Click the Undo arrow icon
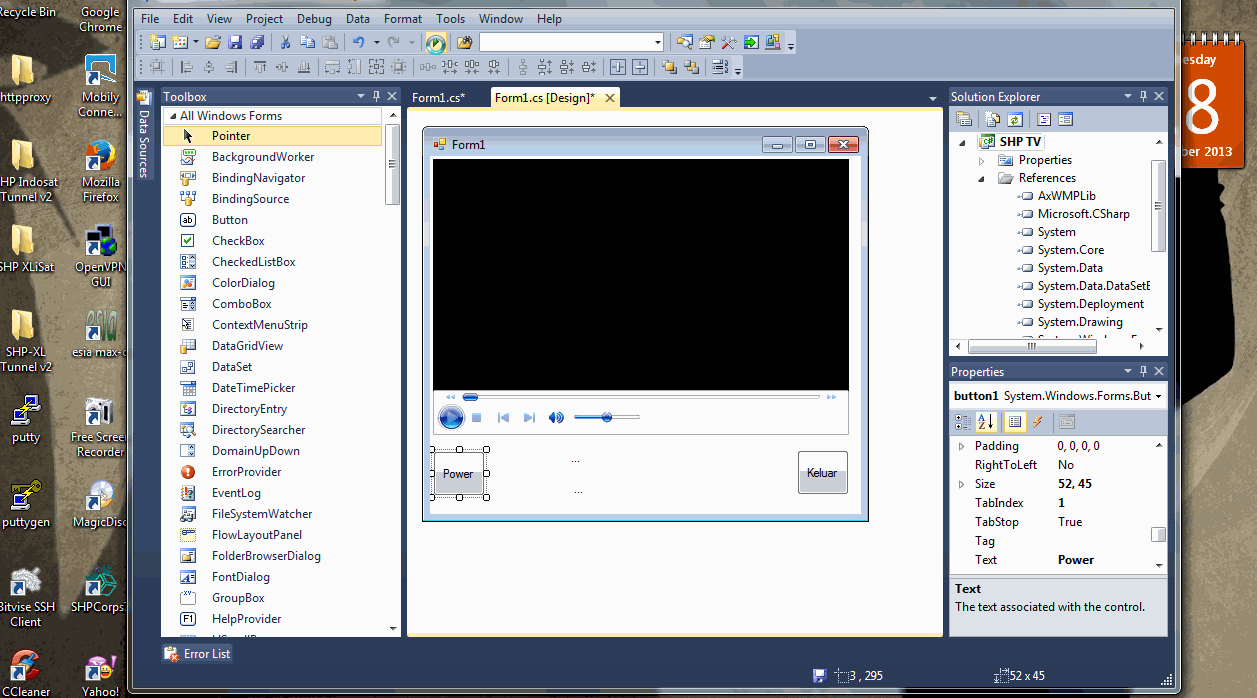This screenshot has width=1257, height=698. pyautogui.click(x=358, y=42)
